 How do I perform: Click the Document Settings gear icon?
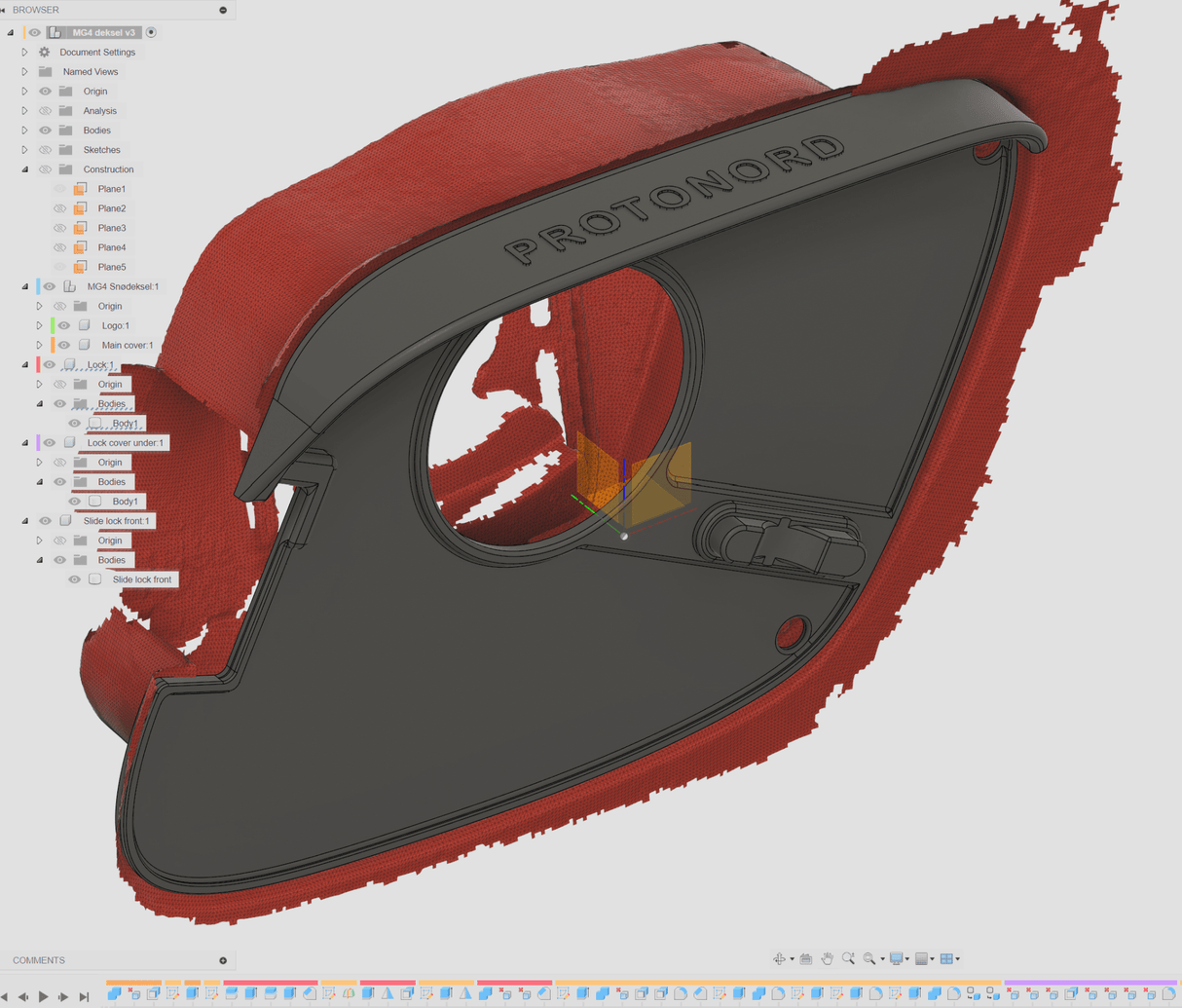45,53
